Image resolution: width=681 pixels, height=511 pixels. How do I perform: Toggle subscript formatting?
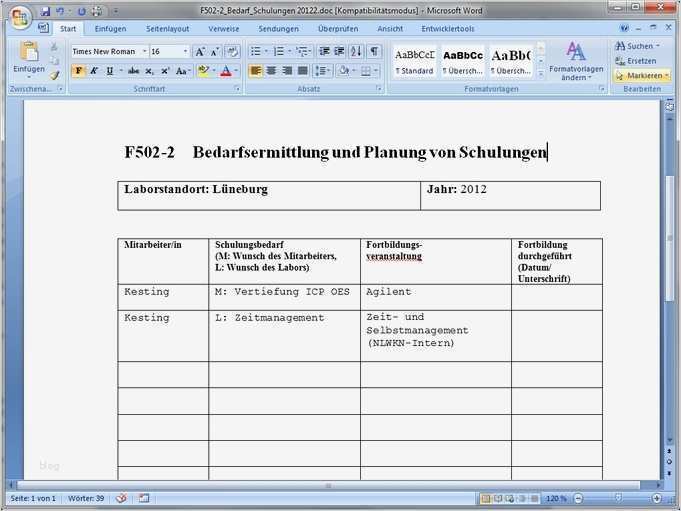tap(149, 71)
